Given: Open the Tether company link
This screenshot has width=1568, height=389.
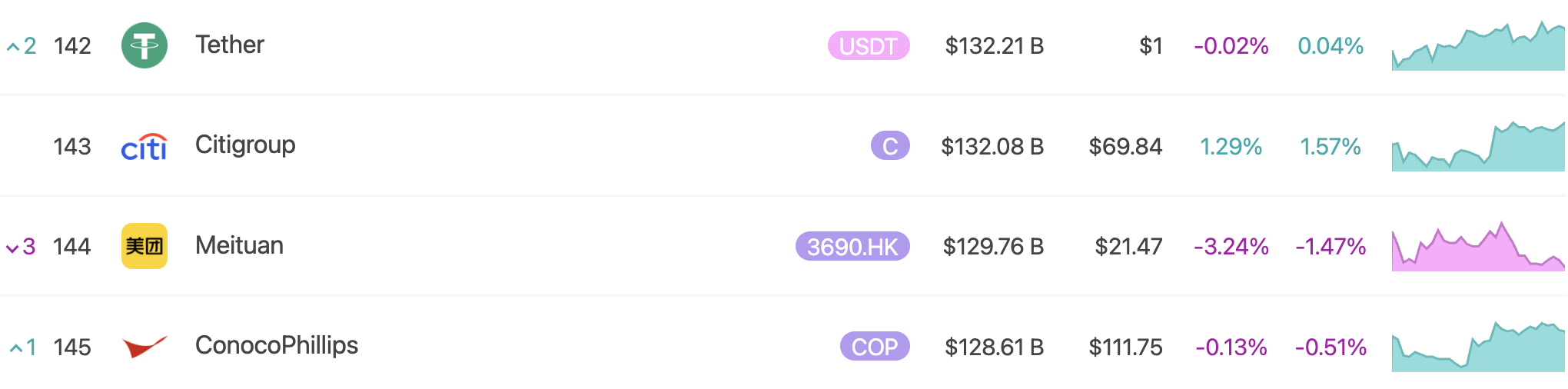Looking at the screenshot, I should coord(229,45).
